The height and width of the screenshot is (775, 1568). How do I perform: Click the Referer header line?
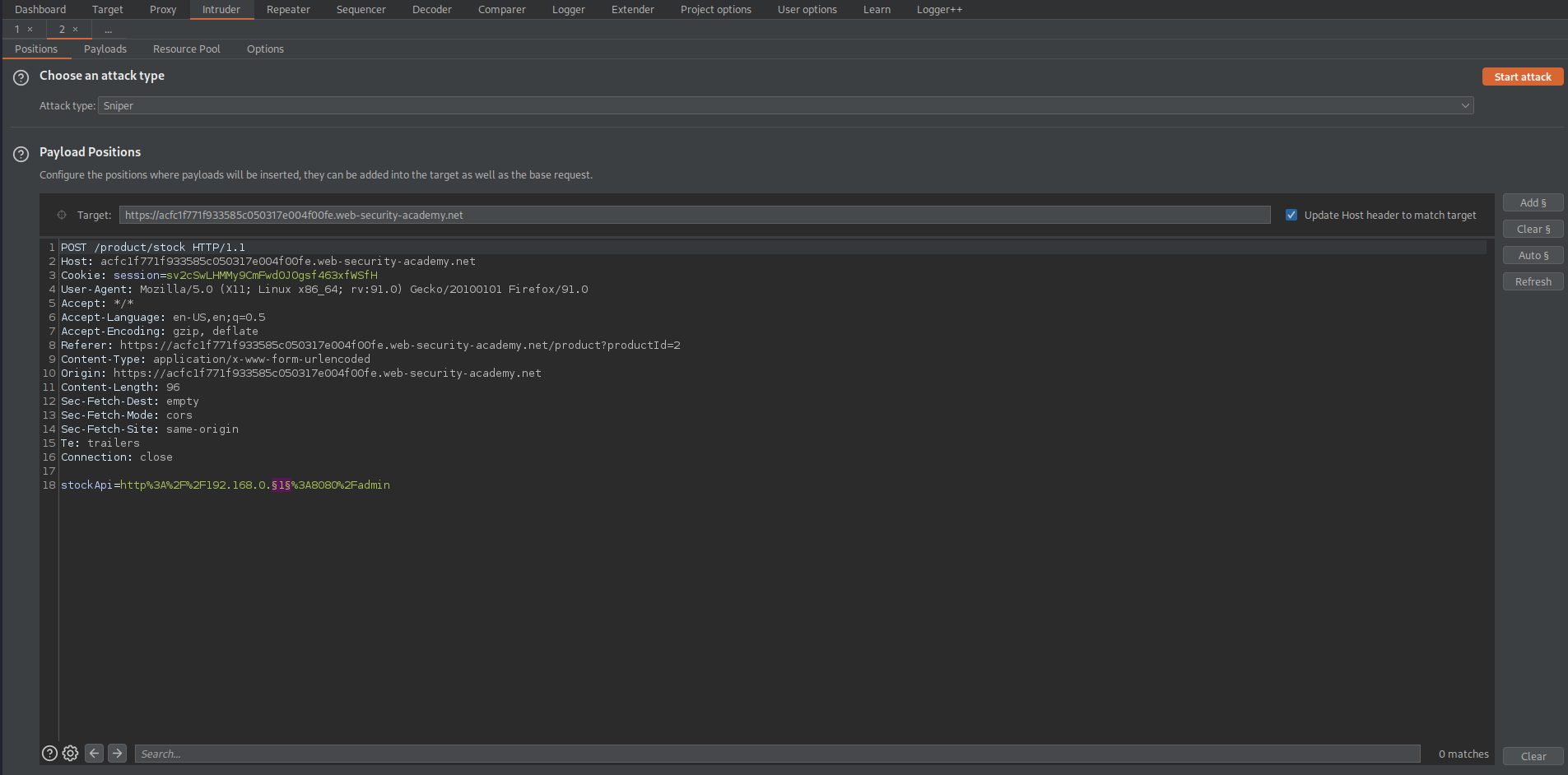click(370, 346)
